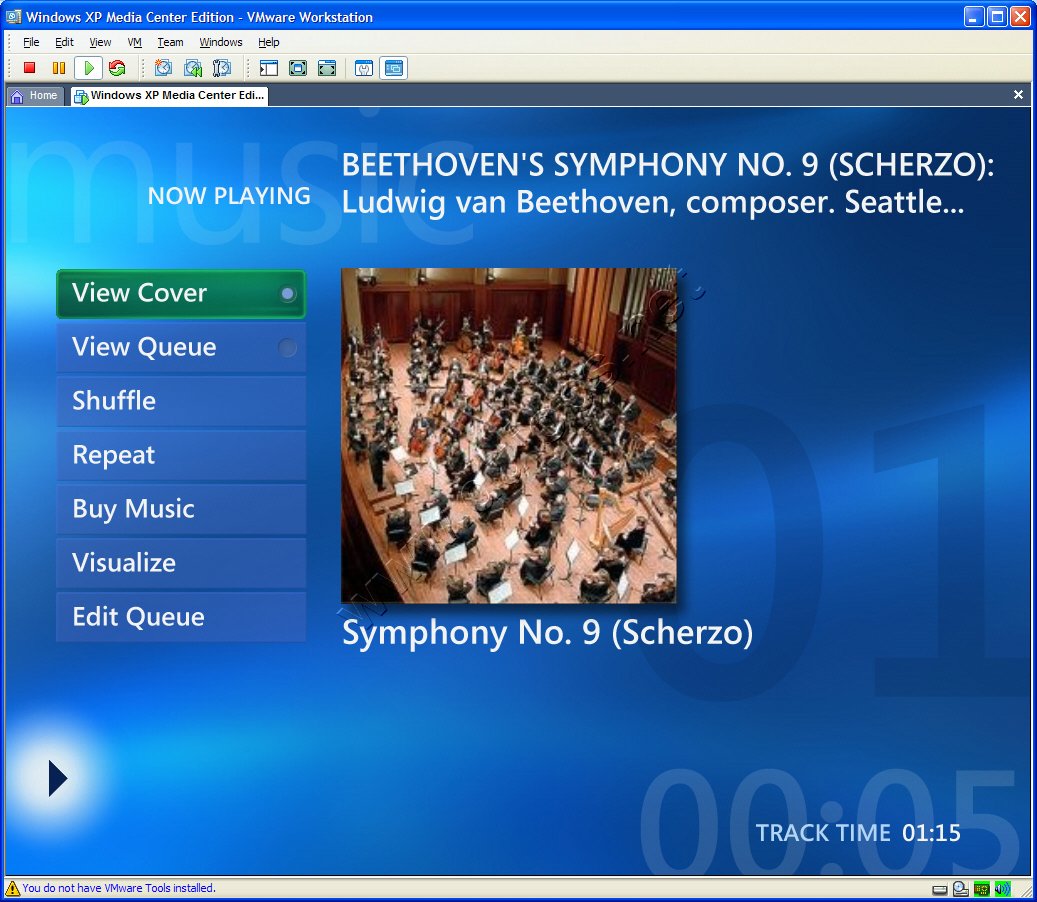The width and height of the screenshot is (1037, 902).
Task: Open the View menu
Action: point(100,42)
